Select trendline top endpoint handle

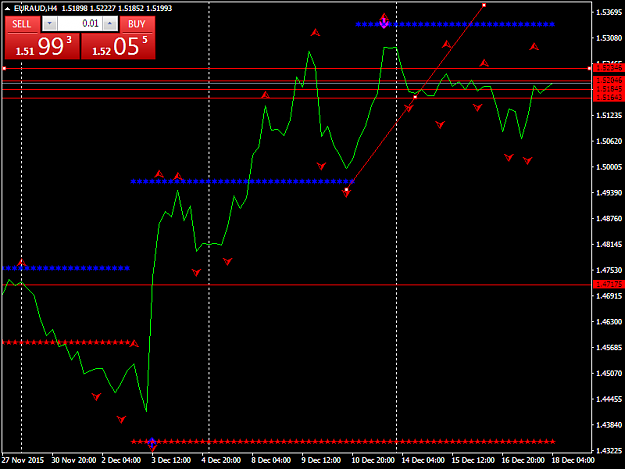click(484, 5)
